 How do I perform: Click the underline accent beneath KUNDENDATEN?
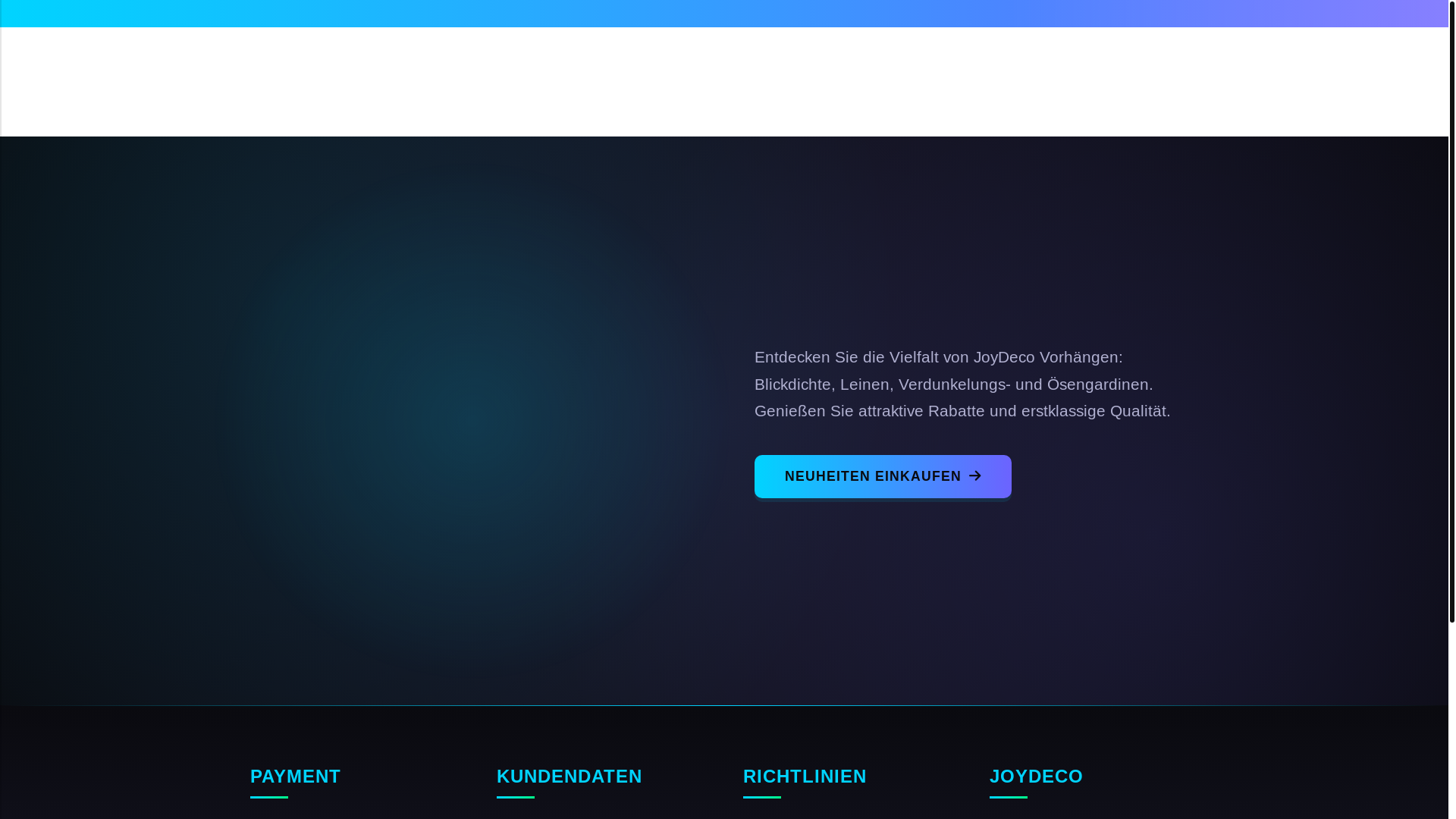tap(516, 797)
